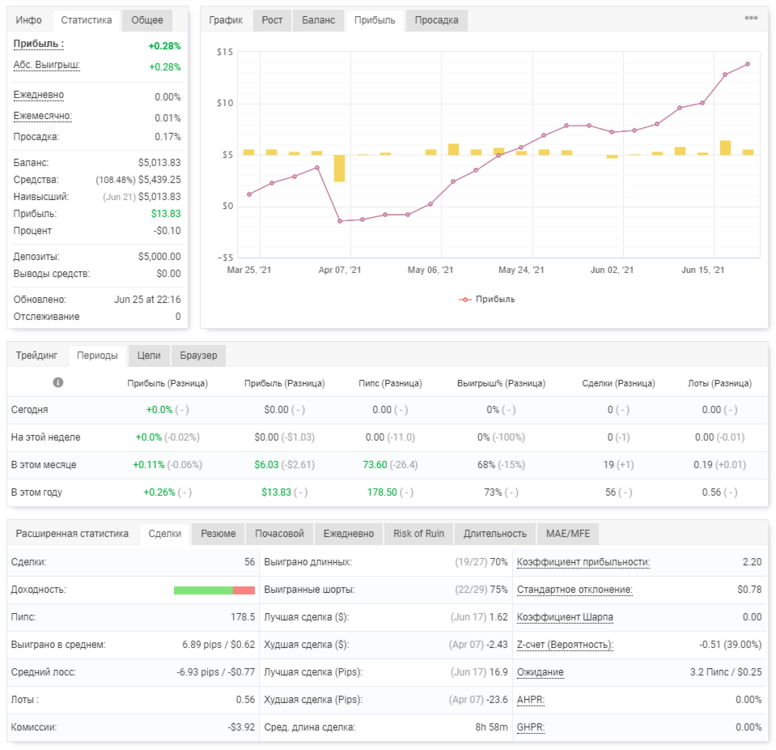Click the Пипс (Разница) column header
This screenshot has height=750, width=776.
click(x=390, y=383)
